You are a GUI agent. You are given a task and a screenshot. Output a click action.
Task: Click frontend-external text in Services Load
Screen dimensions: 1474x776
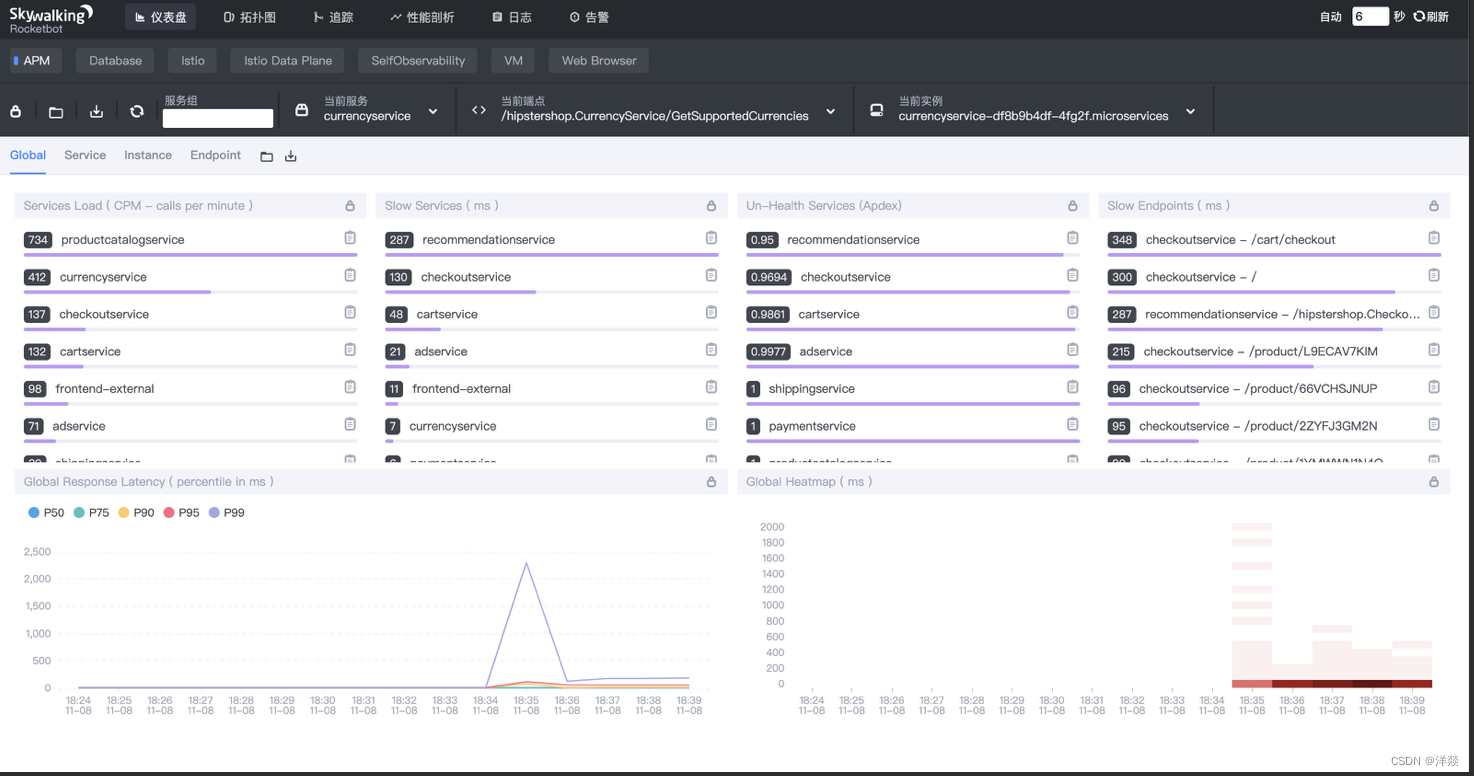tap(105, 388)
